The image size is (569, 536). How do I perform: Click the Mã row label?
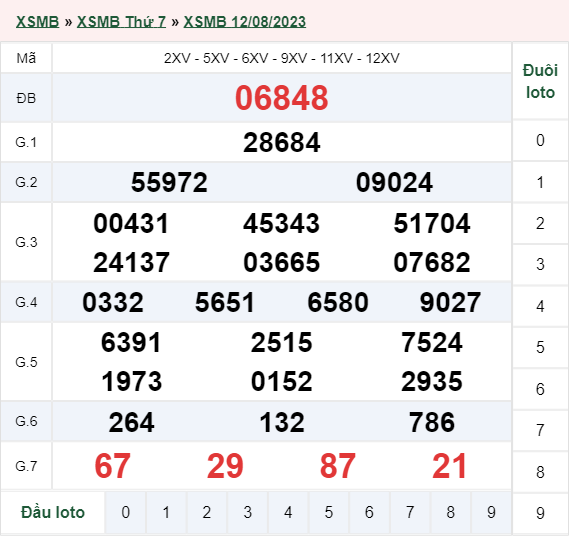coord(26,58)
